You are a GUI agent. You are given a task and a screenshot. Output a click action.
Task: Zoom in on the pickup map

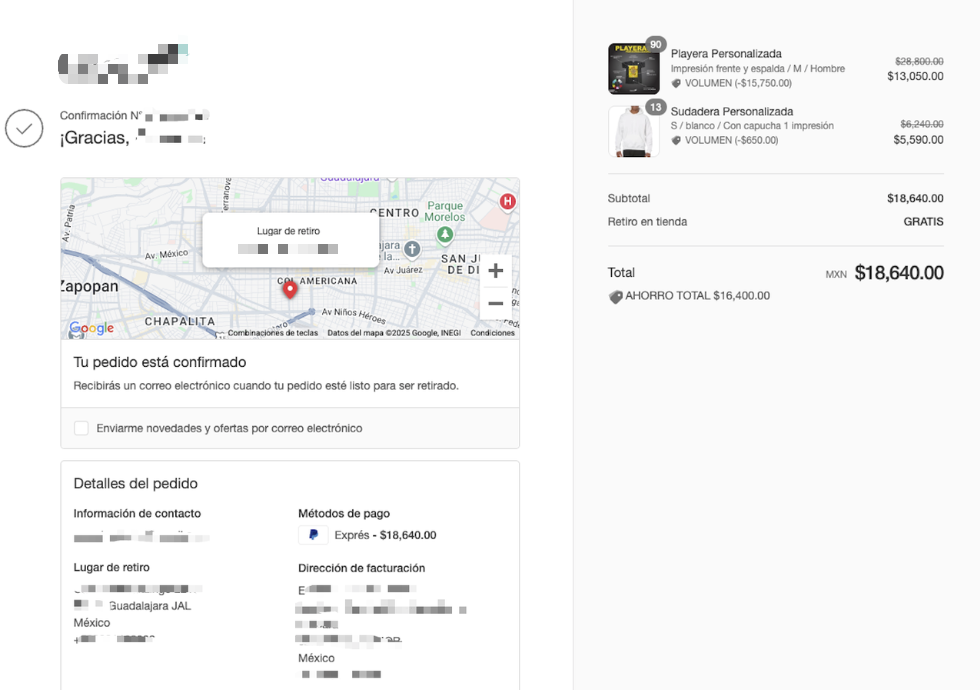[x=496, y=271]
